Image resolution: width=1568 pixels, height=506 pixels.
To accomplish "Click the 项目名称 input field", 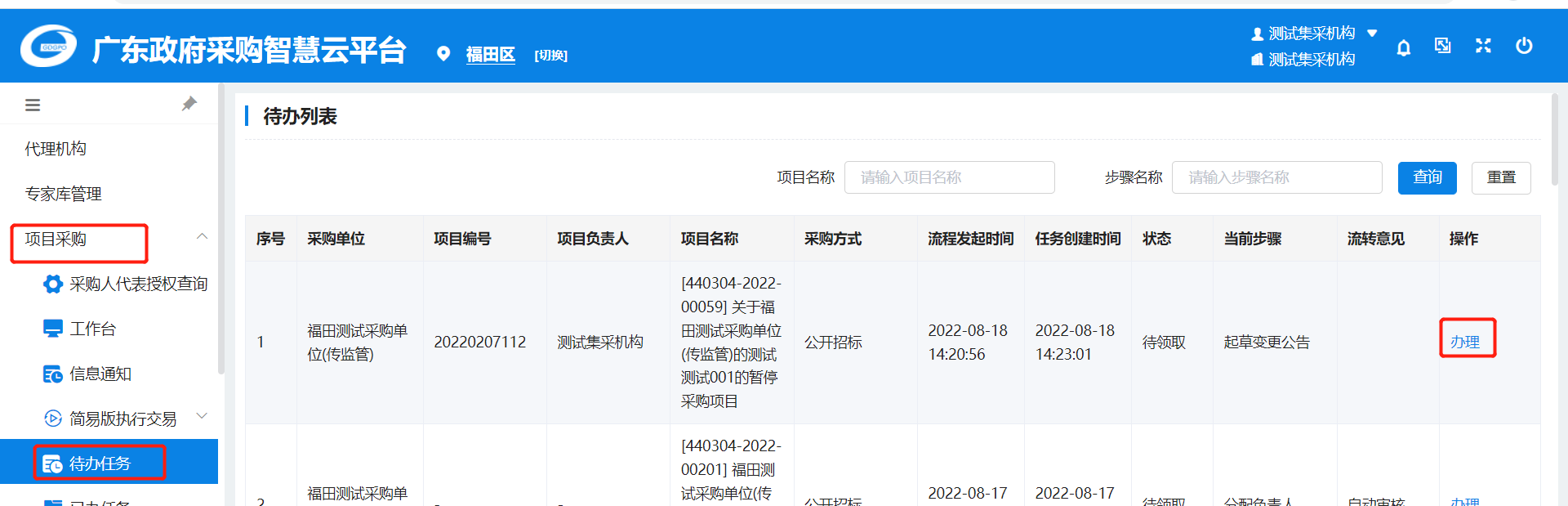I will coord(949,177).
